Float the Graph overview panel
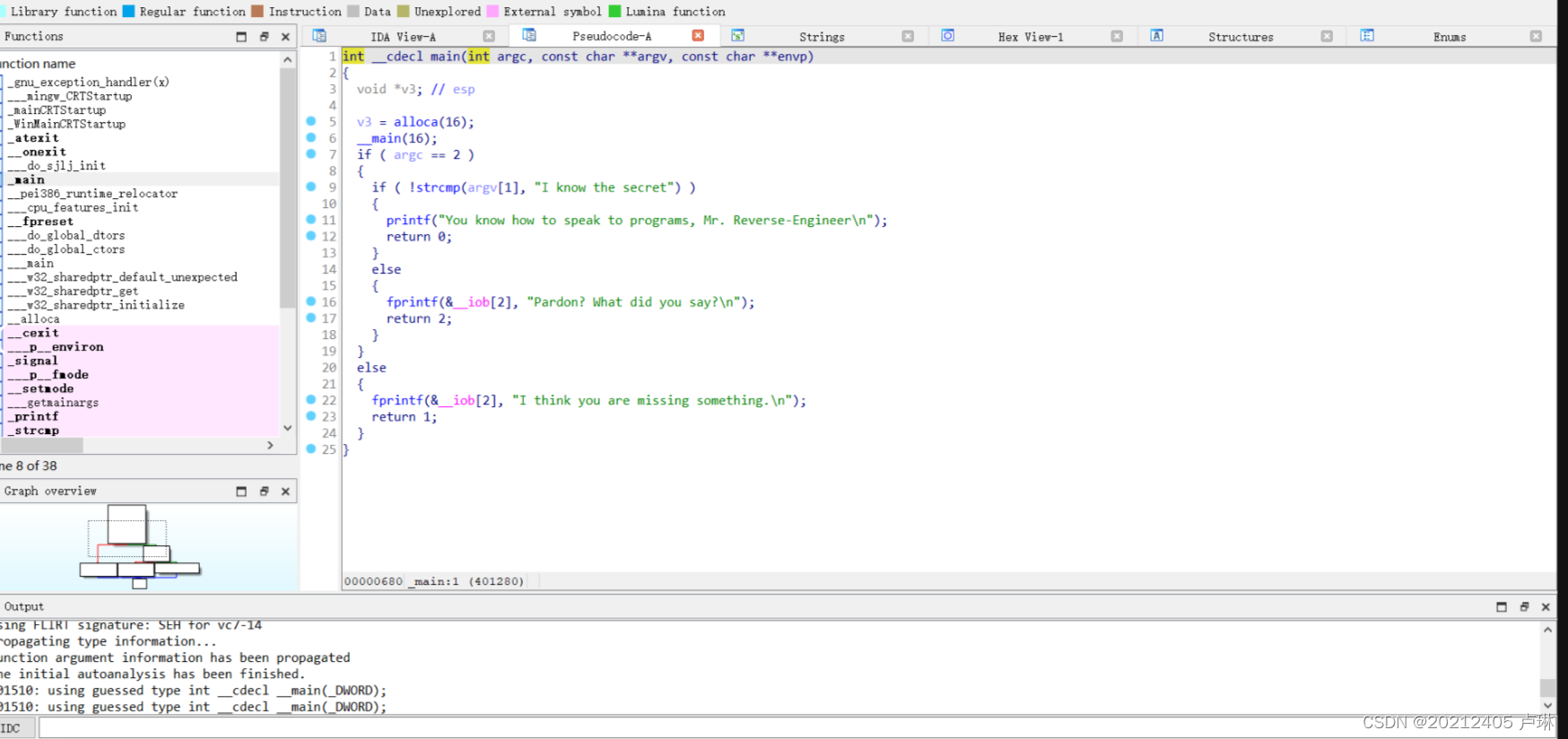The height and width of the screenshot is (739, 1568). [264, 491]
